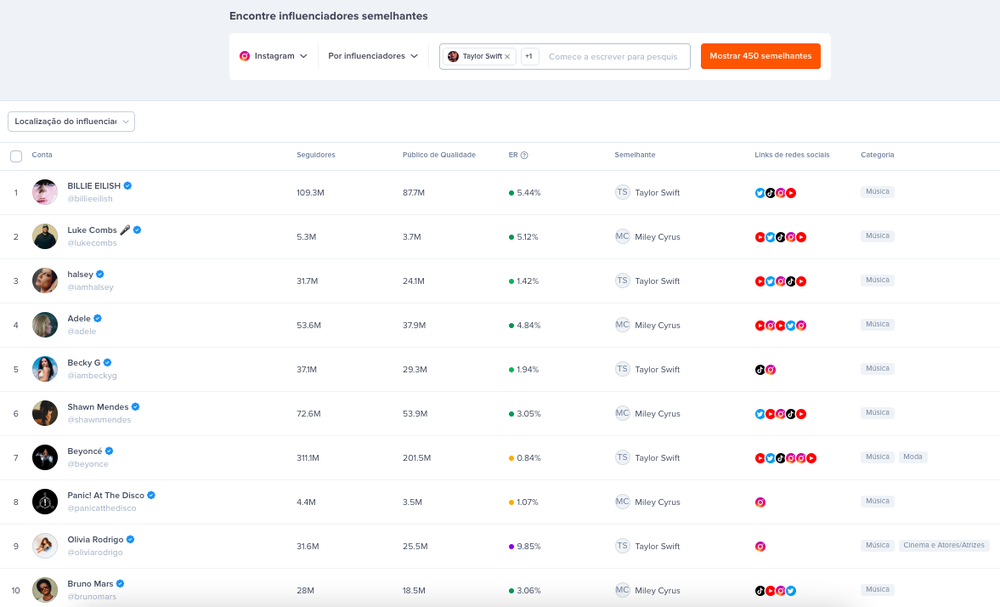Click the @oliviarodrigo handle
The width and height of the screenshot is (1000, 607).
click(x=95, y=552)
